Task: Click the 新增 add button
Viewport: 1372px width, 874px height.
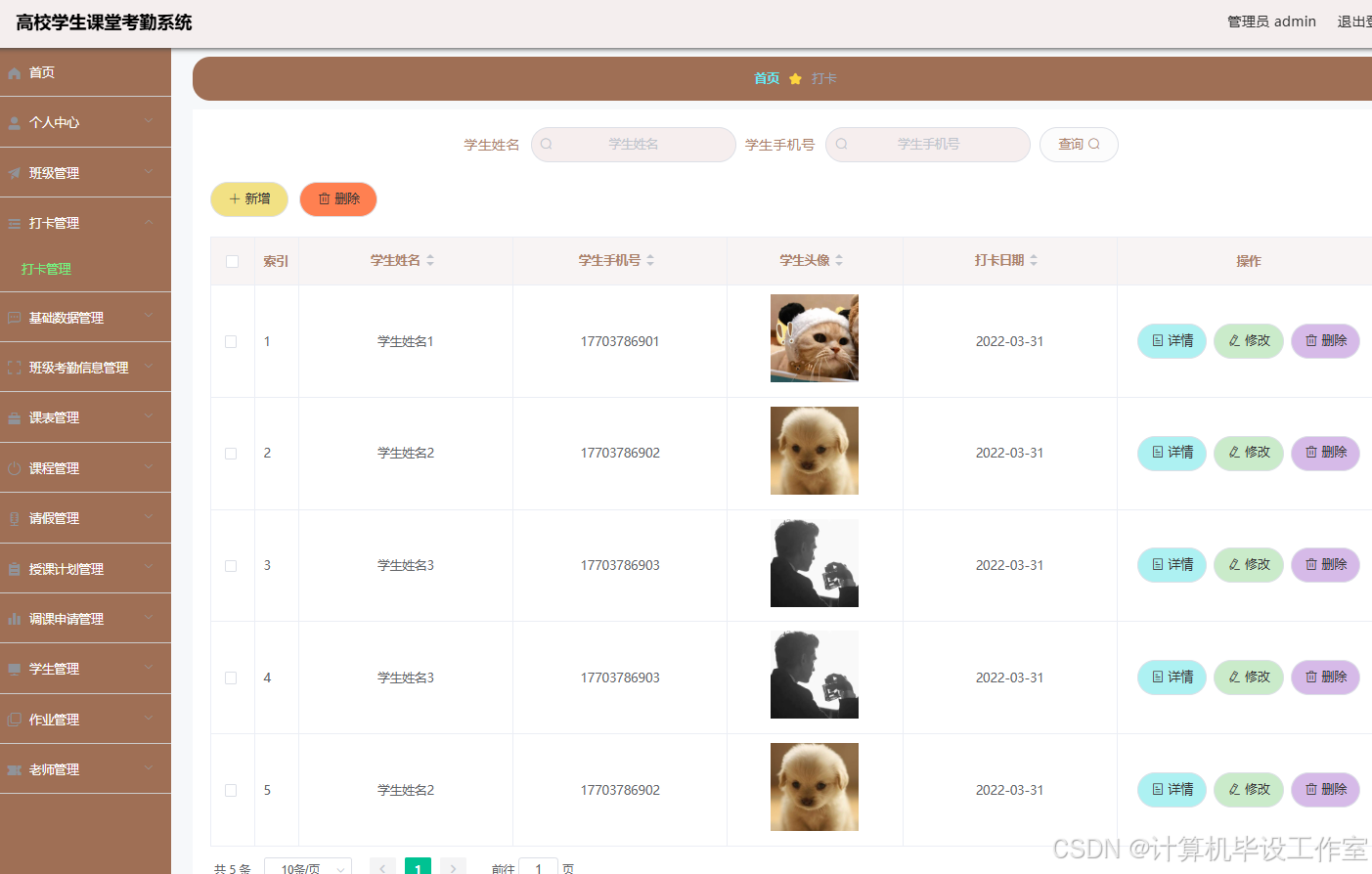Action: point(249,198)
